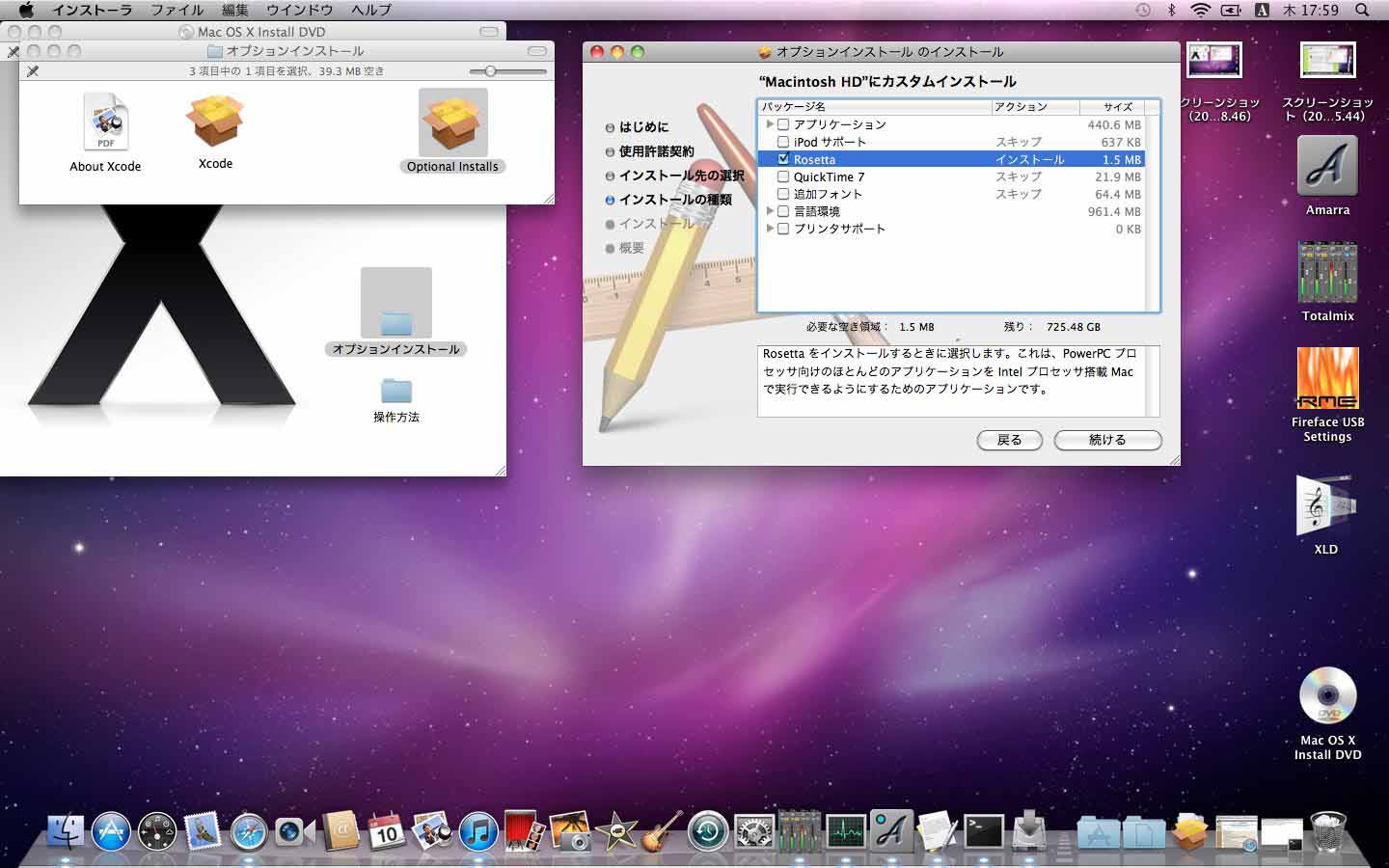
Task: Expand the プリンタサポート disclosure triangle
Action: (769, 229)
